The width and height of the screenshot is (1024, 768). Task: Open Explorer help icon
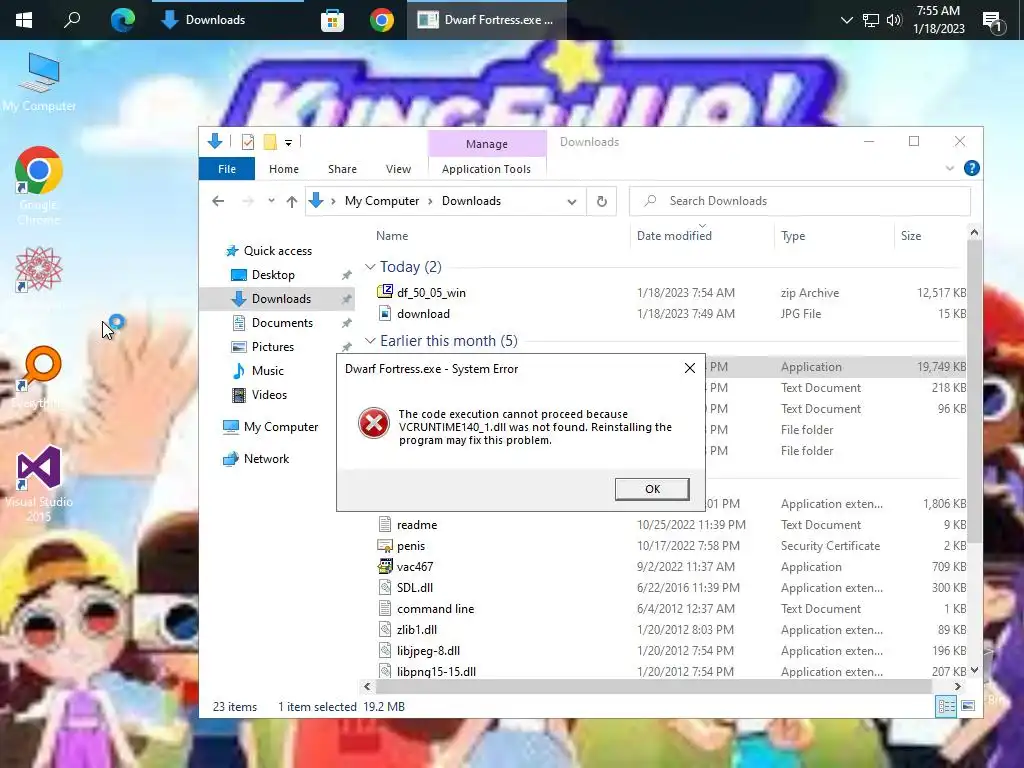coord(972,168)
